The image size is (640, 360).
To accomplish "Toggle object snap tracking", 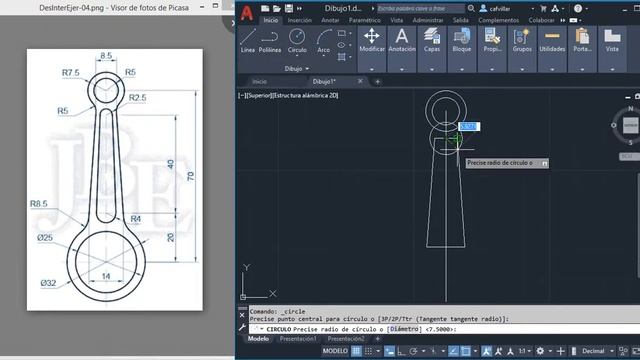I will (453, 351).
